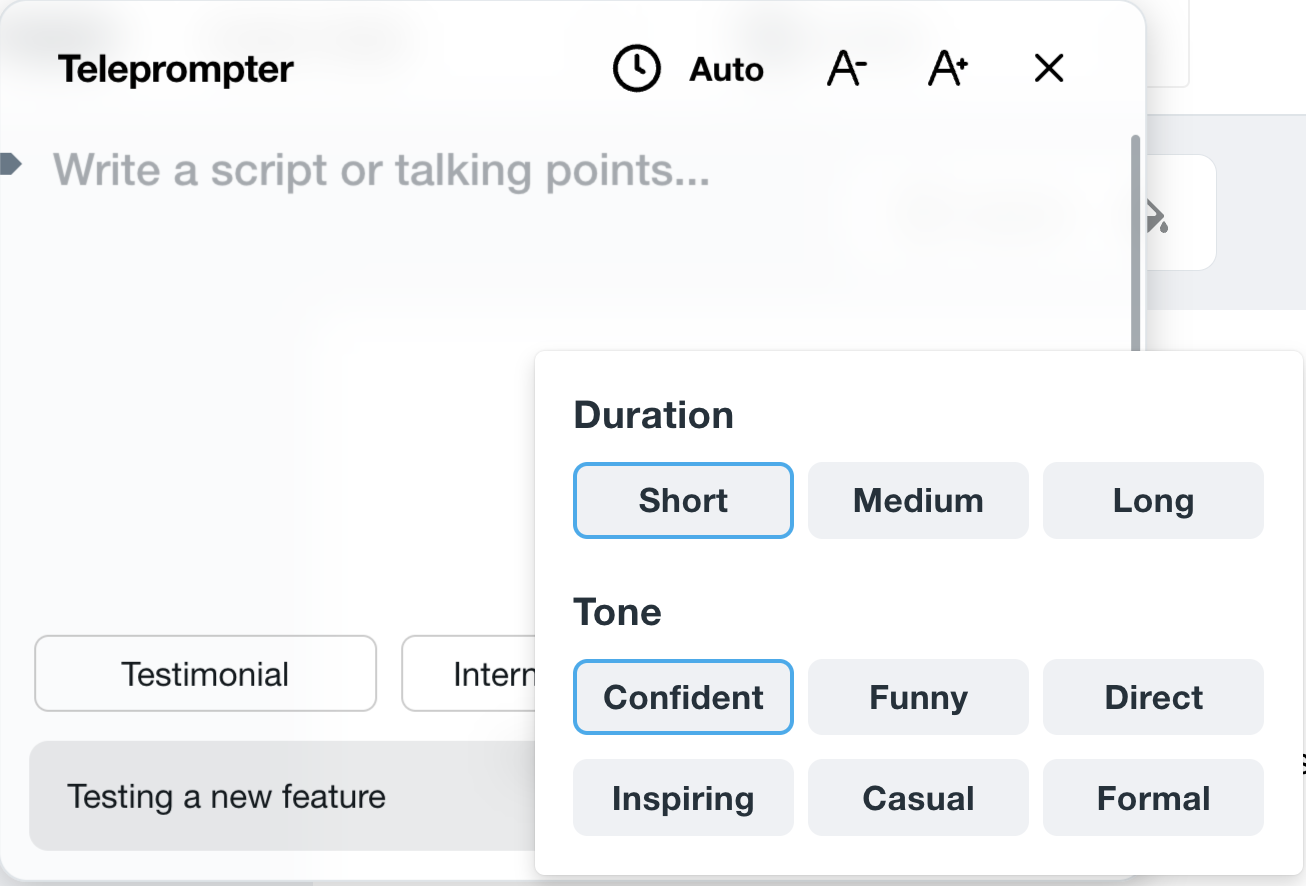Image resolution: width=1306 pixels, height=886 pixels.
Task: Choose the partially hidden Internal template button
Action: pos(468,674)
